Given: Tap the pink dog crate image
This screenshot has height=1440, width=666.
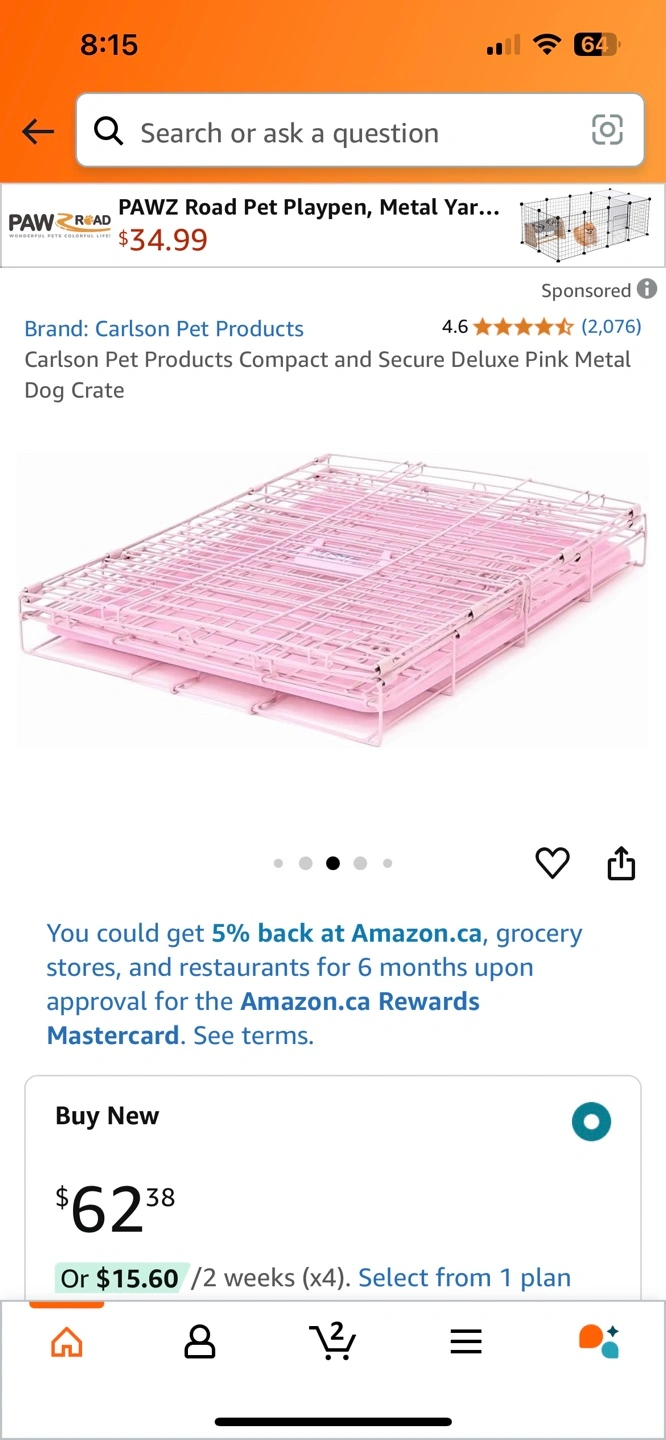Looking at the screenshot, I should click(333, 600).
